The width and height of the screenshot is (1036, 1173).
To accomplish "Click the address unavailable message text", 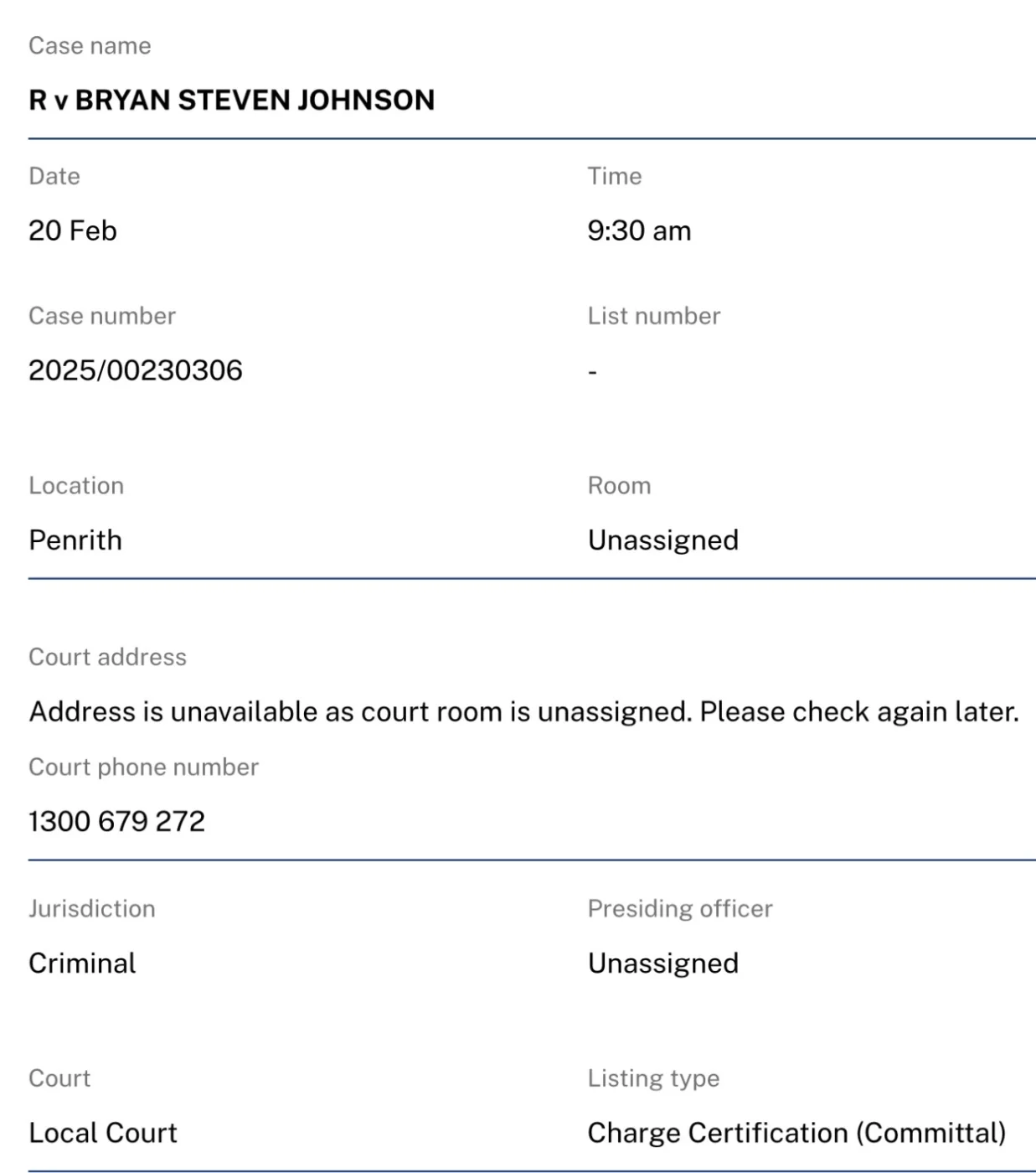I will point(523,712).
